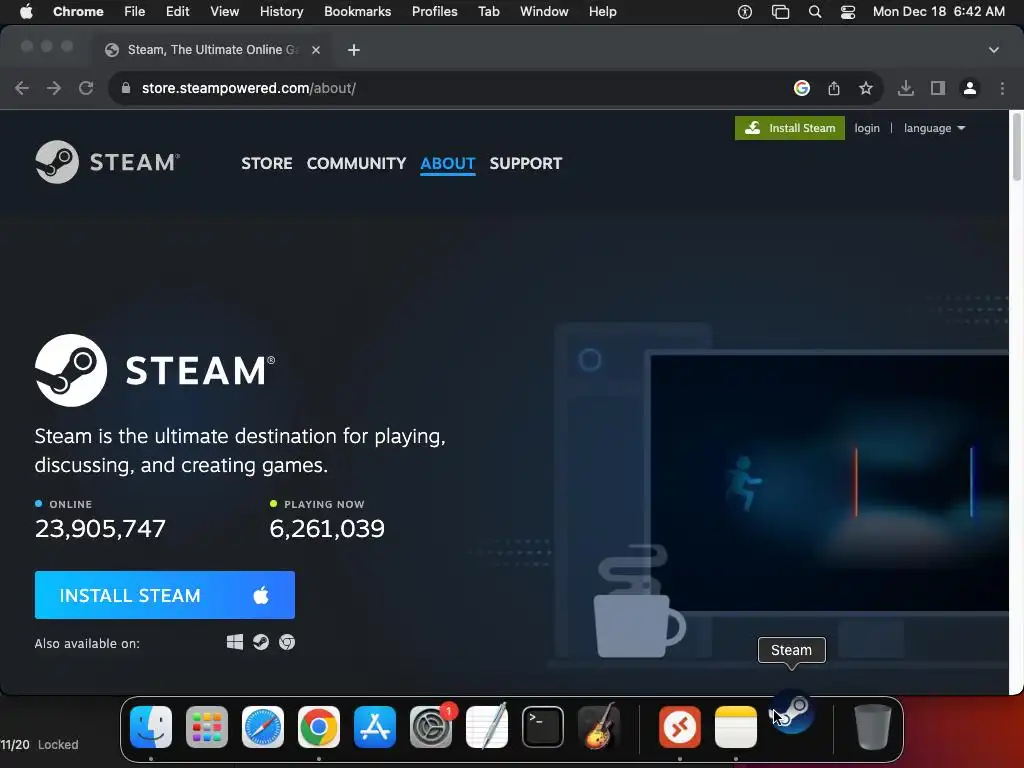Screen dimensions: 1024x768
Task: Open the Chrome app menu
Action: (x=78, y=12)
